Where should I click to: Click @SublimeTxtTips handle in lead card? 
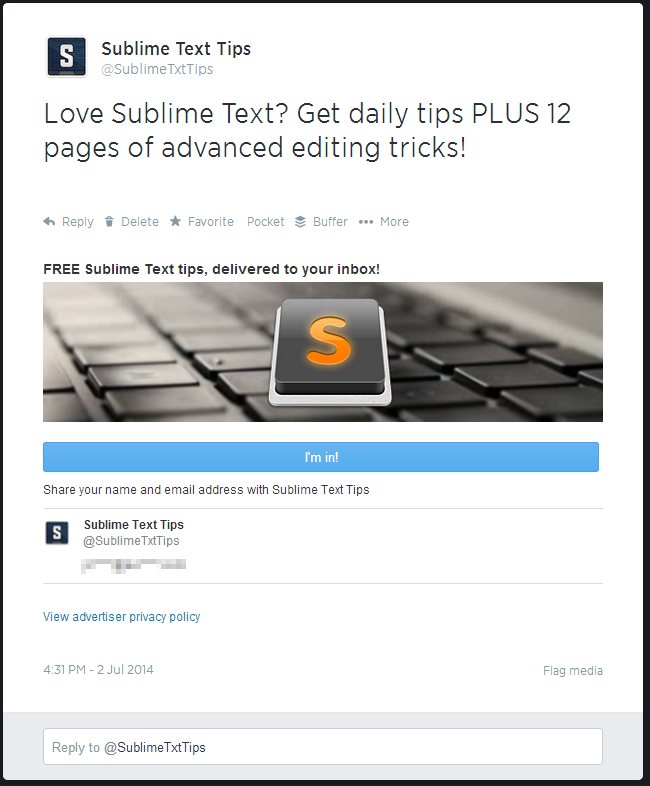[x=131, y=541]
